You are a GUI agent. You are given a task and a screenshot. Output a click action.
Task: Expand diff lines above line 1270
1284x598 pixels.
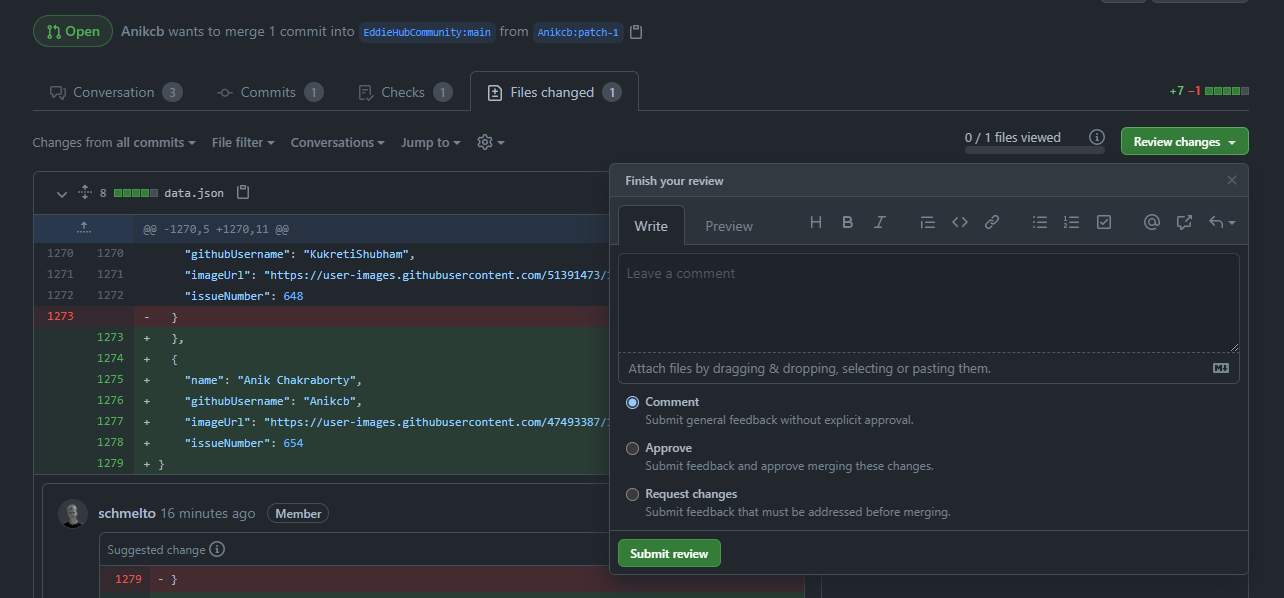tap(84, 228)
